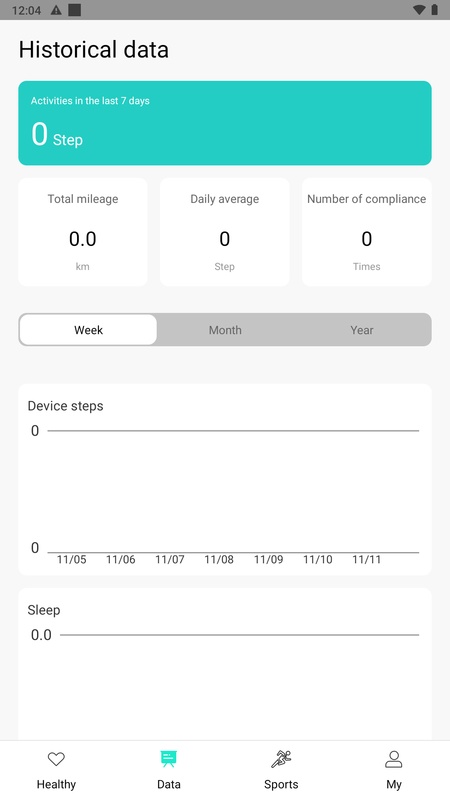Open the Daily average card

click(224, 232)
